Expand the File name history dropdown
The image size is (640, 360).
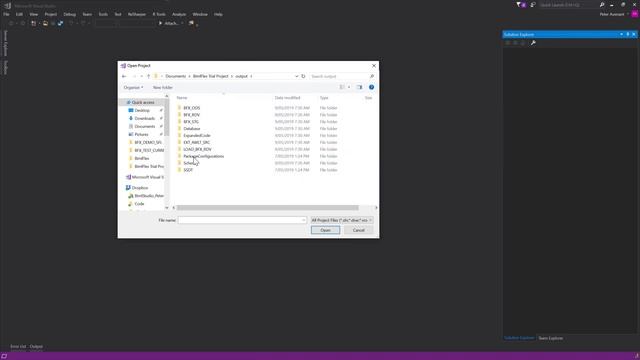(303, 220)
